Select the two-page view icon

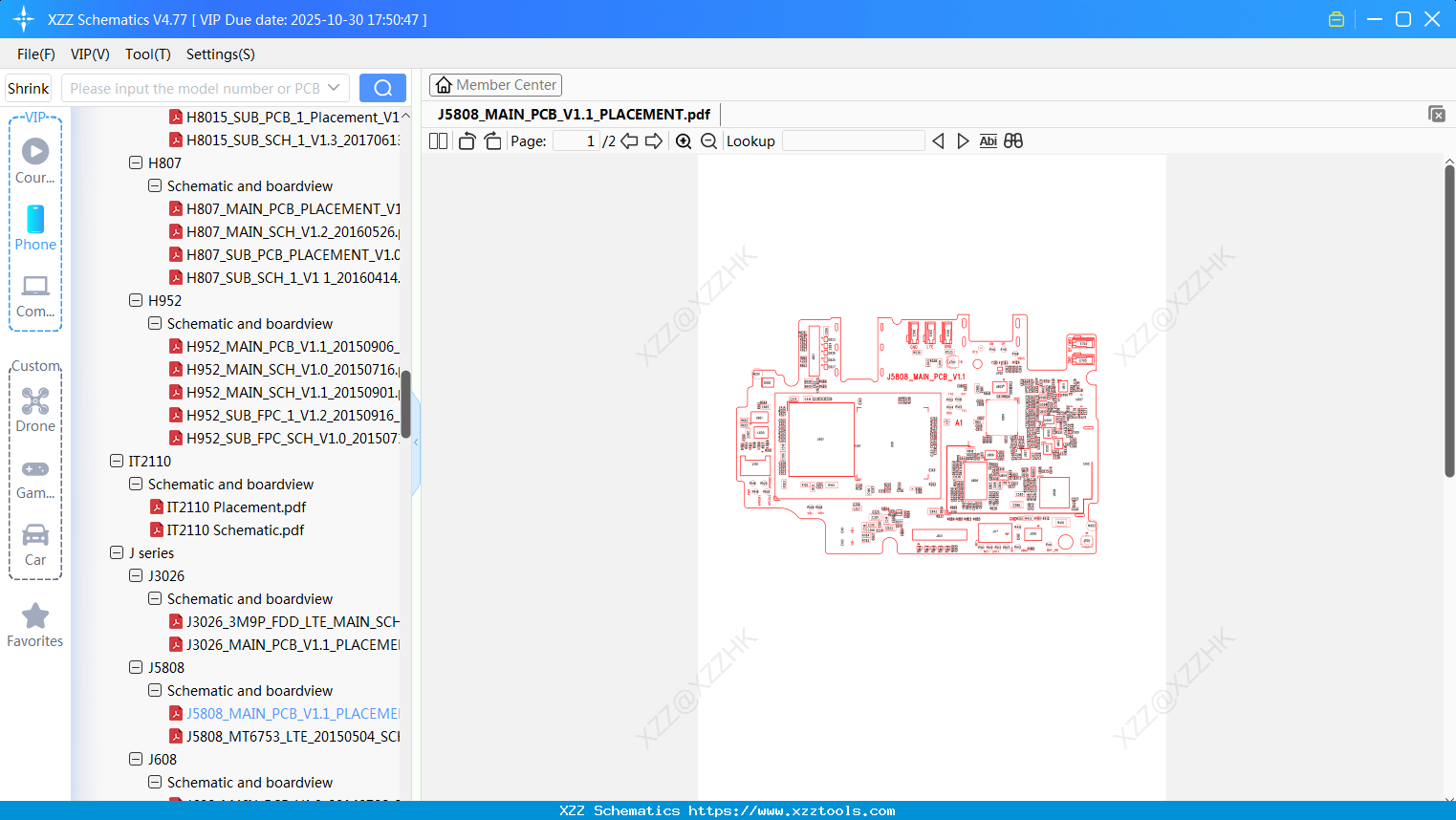point(438,140)
